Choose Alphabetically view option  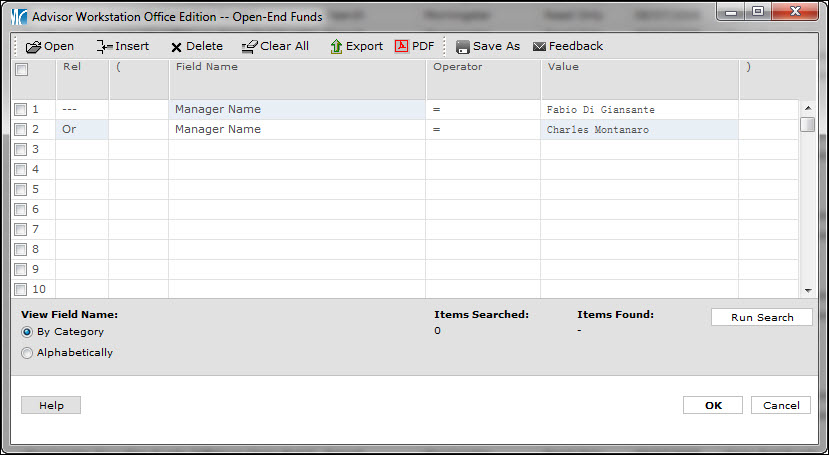pyautogui.click(x=27, y=353)
